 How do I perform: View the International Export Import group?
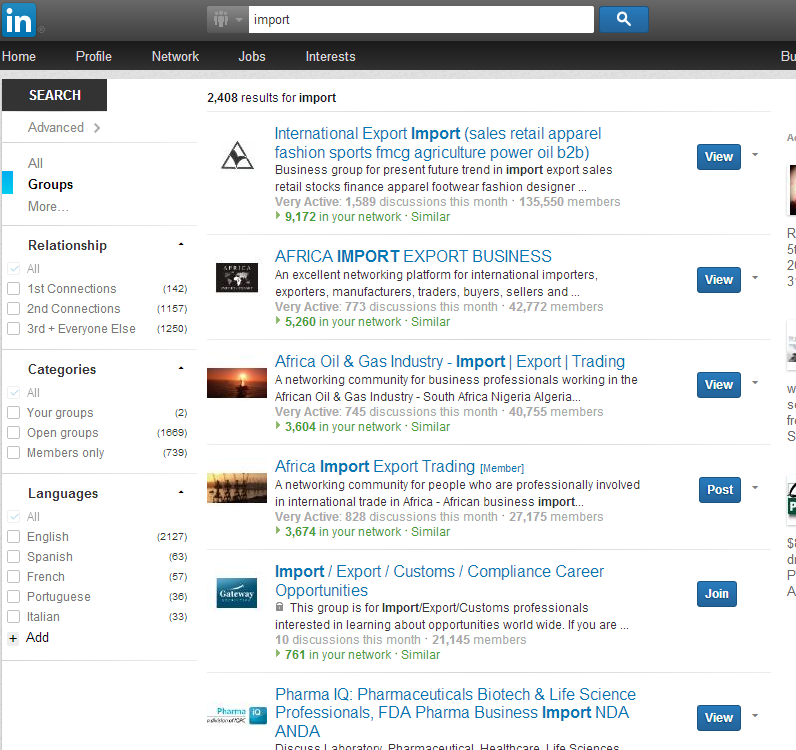(x=719, y=157)
